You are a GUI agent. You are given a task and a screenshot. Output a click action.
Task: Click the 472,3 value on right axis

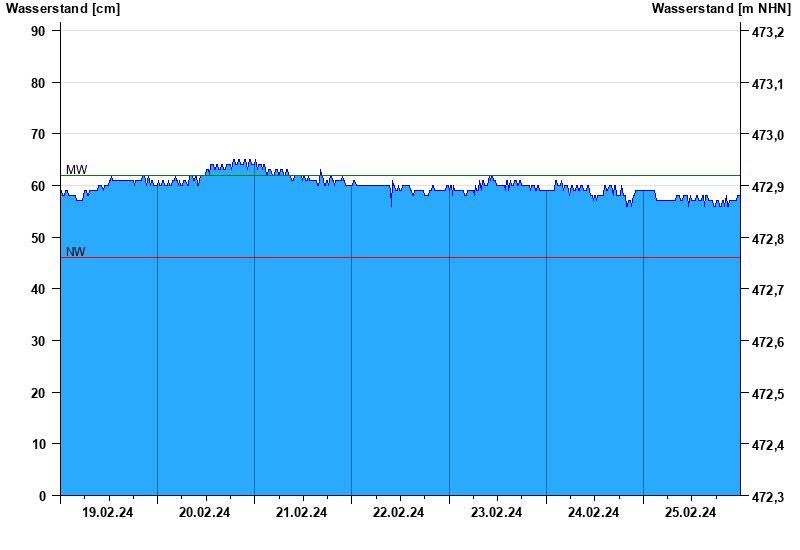click(x=768, y=497)
